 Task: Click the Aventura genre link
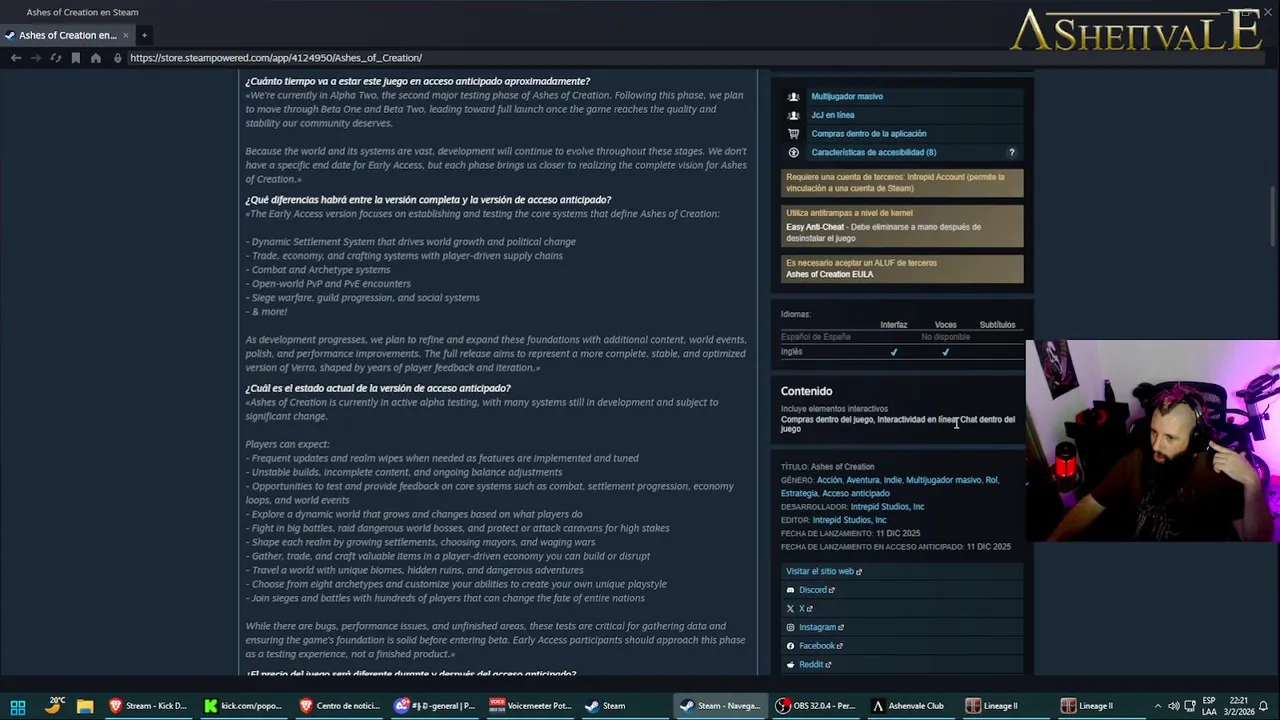click(863, 480)
